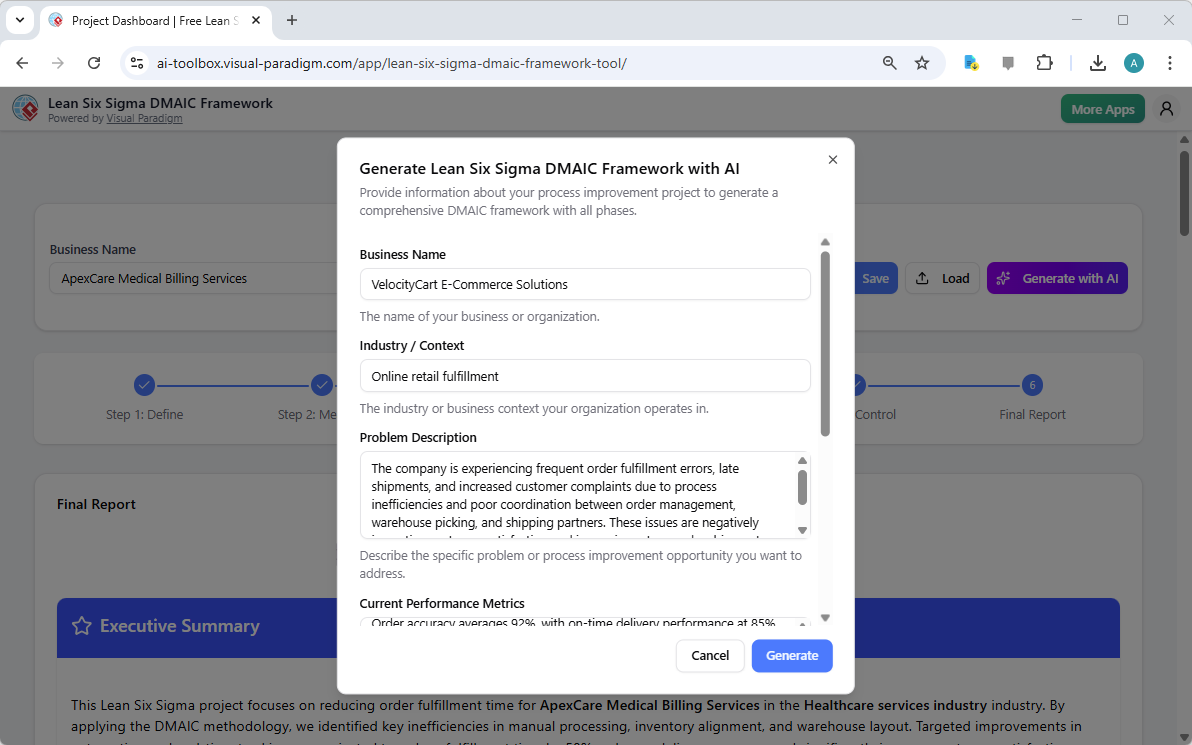Screen dimensions: 1192x745
Task: Open More Apps
Action: (1102, 108)
